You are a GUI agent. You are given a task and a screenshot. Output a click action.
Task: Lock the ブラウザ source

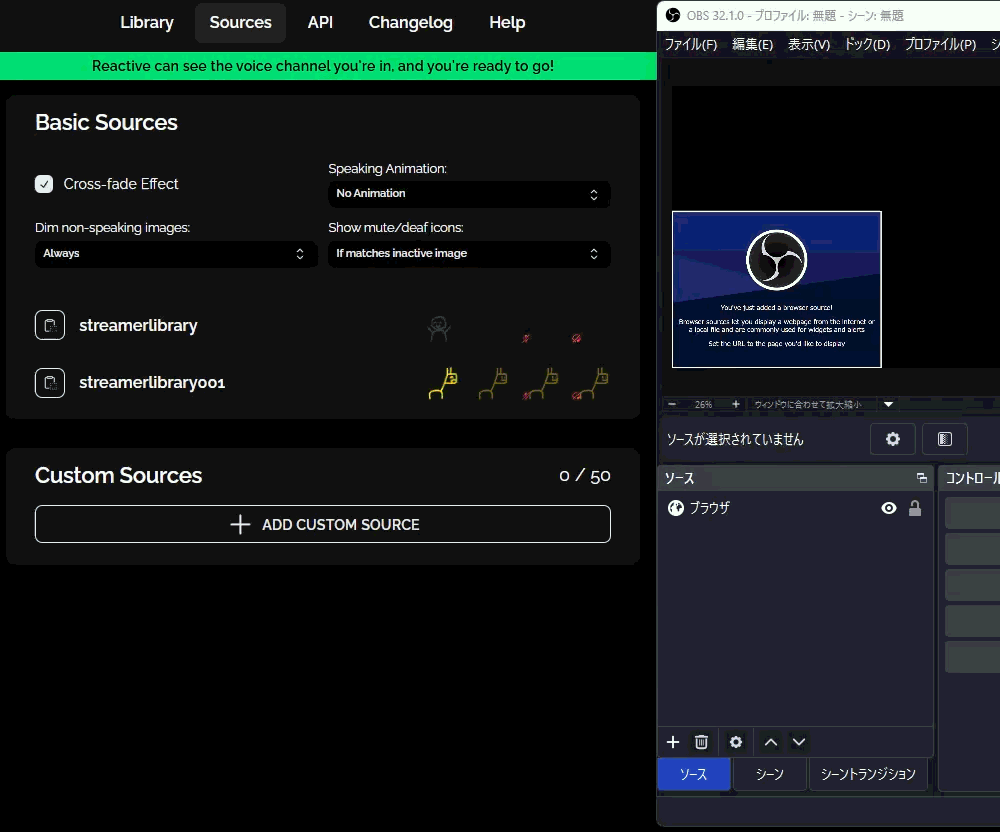[x=914, y=508]
